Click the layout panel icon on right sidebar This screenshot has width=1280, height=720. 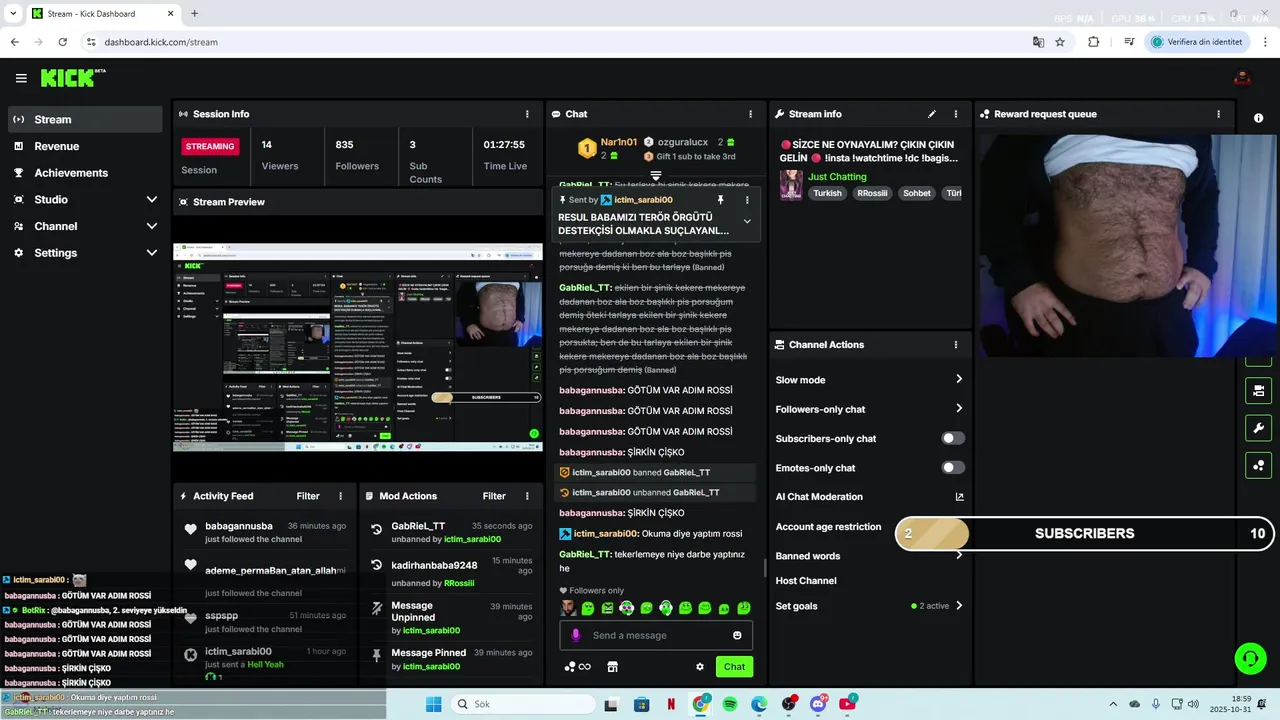point(1258,390)
